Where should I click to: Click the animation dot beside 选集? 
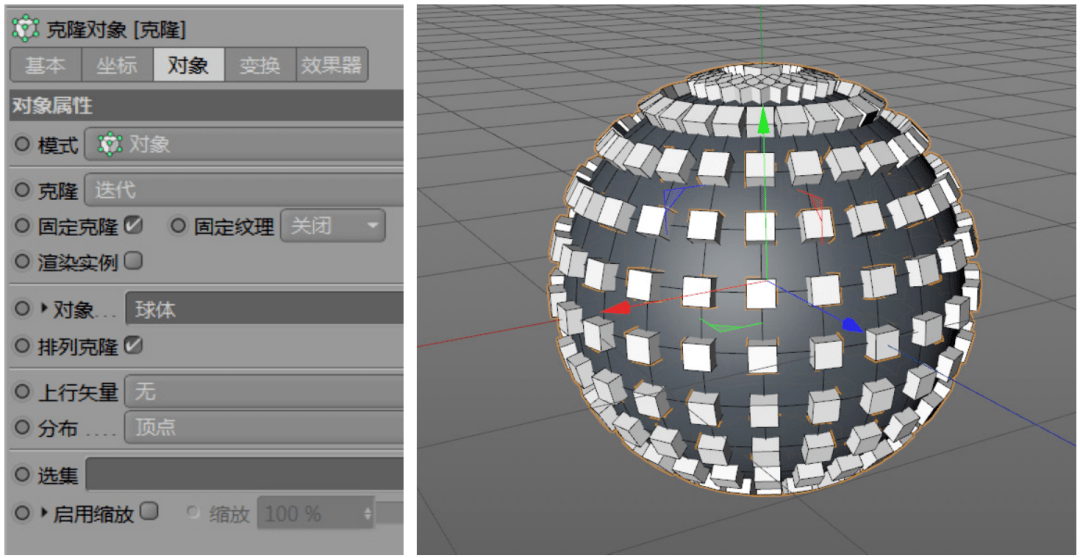click(x=23, y=475)
